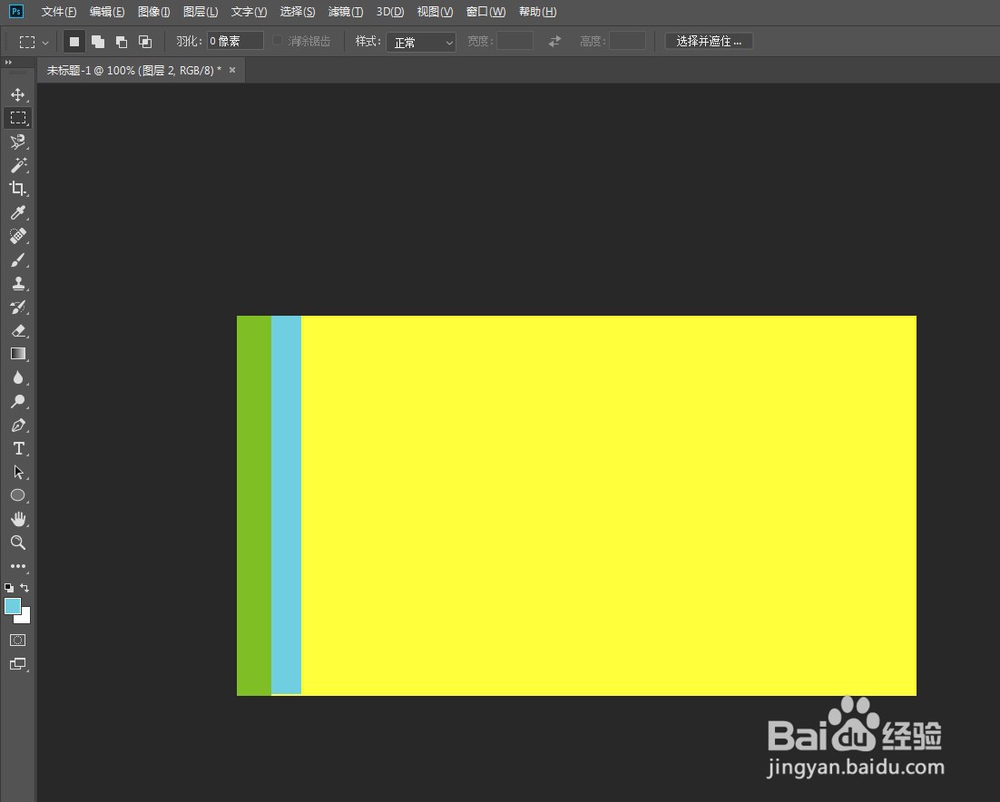This screenshot has width=1000, height=802.
Task: Select the Eyedropper tool
Action: (18, 212)
